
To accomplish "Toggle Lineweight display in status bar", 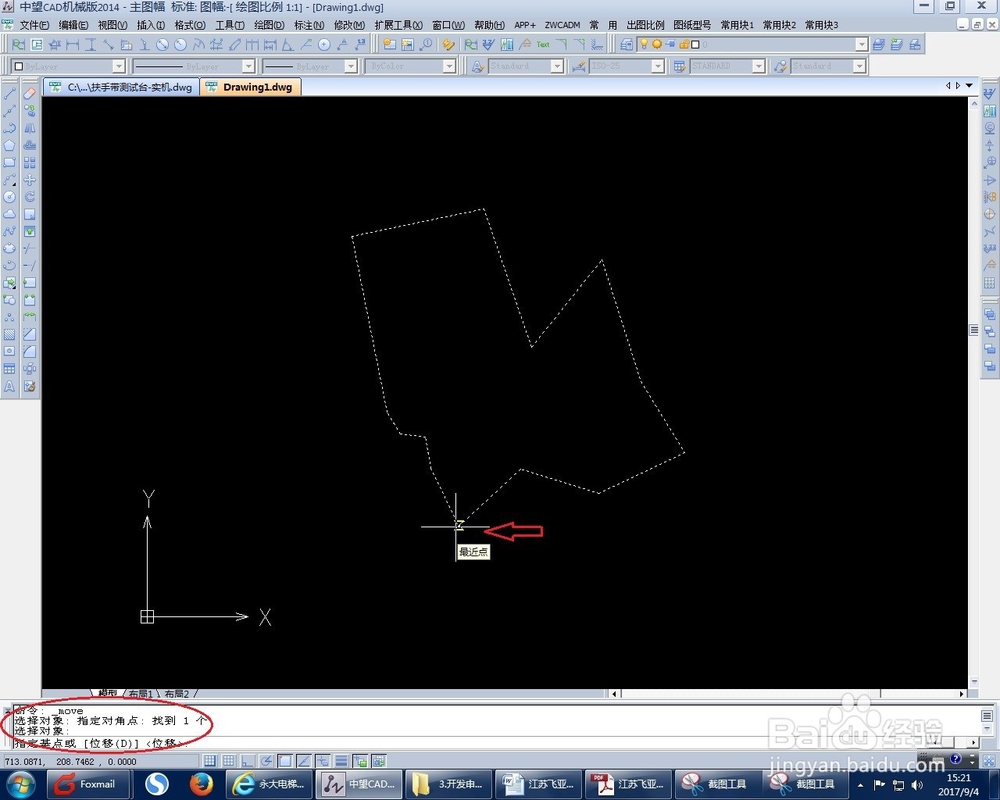I will (341, 761).
